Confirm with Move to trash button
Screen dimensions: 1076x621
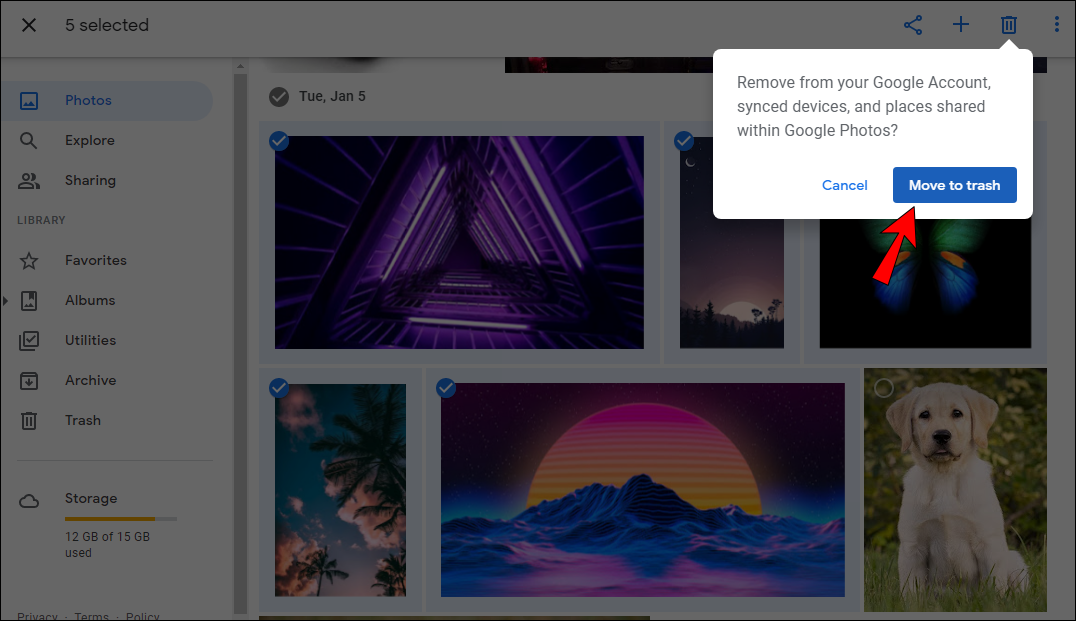point(955,185)
